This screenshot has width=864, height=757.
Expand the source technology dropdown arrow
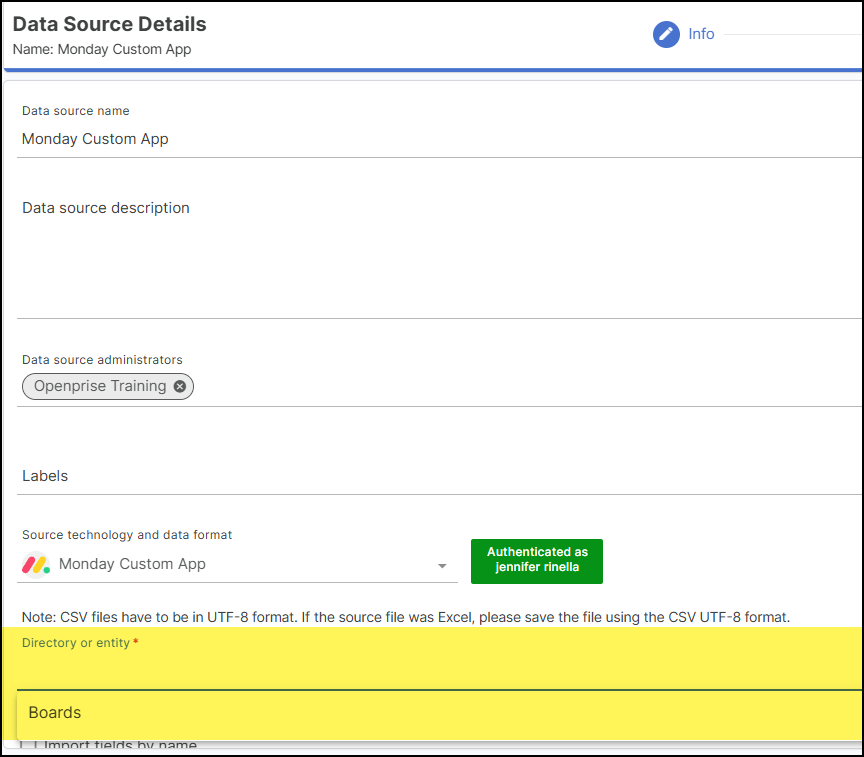click(442, 566)
